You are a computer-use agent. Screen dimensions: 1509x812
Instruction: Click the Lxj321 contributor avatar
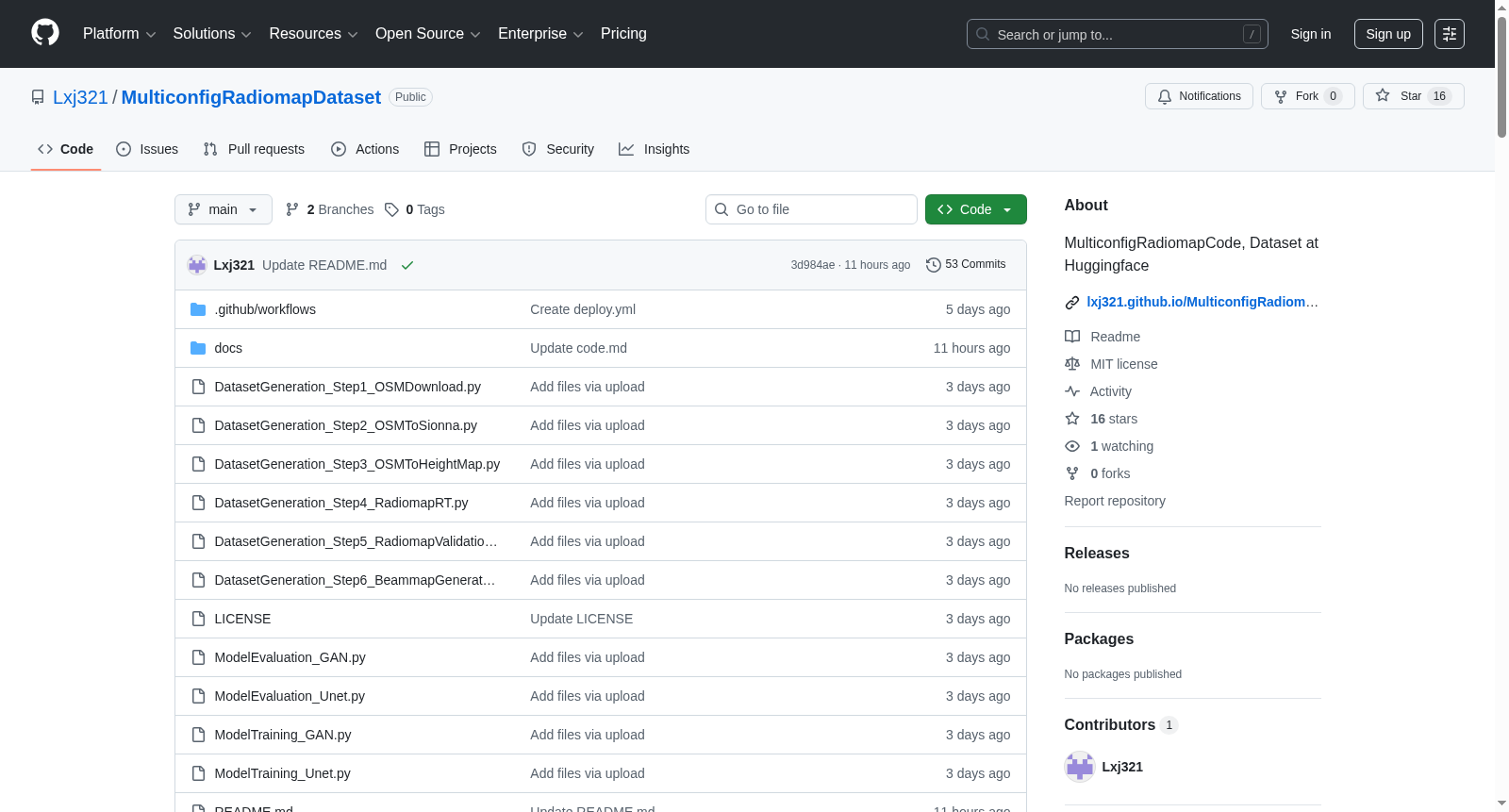point(1080,767)
